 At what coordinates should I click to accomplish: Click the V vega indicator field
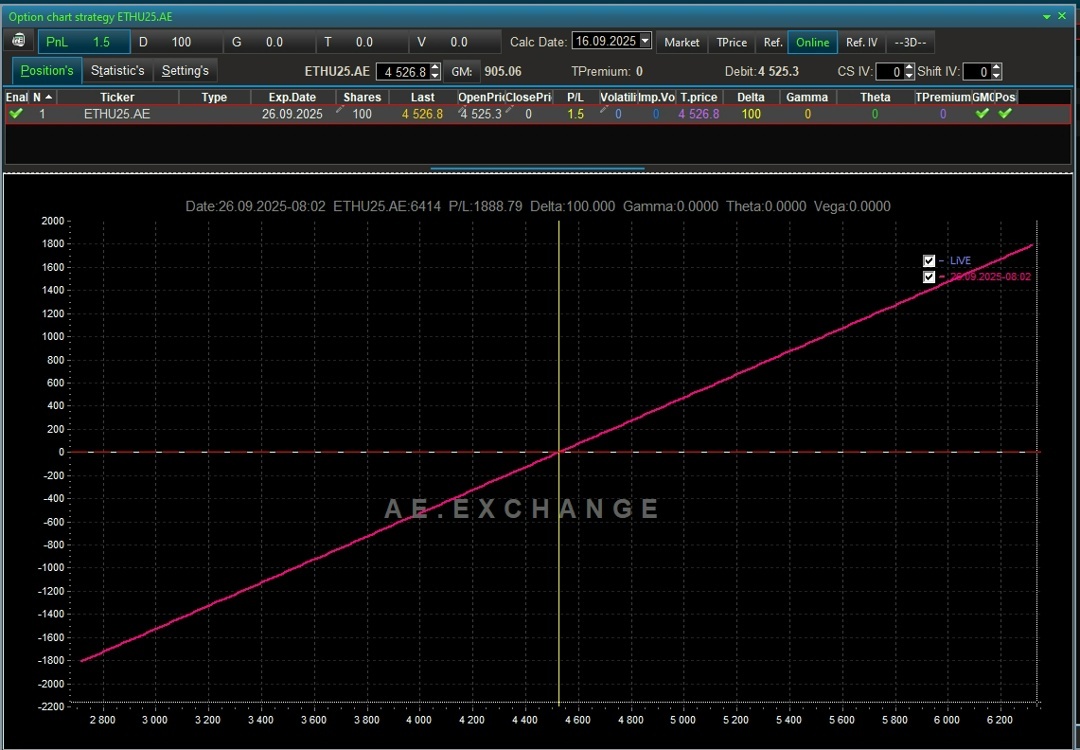point(456,42)
